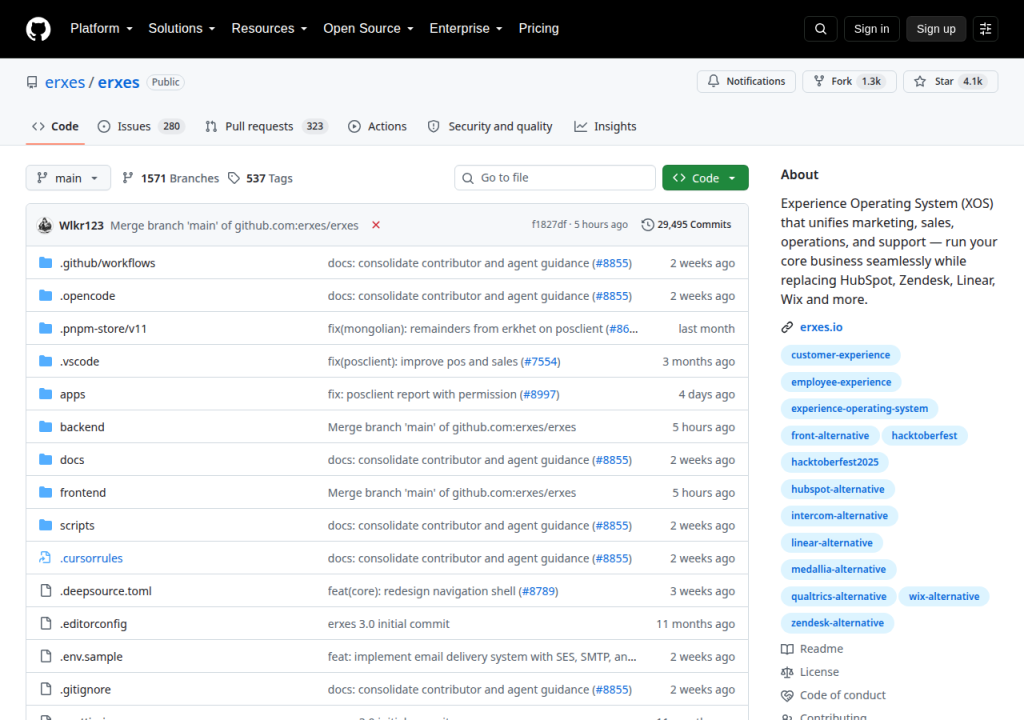The height and width of the screenshot is (720, 1024).
Task: Open the erxes.io website link
Action: click(821, 327)
